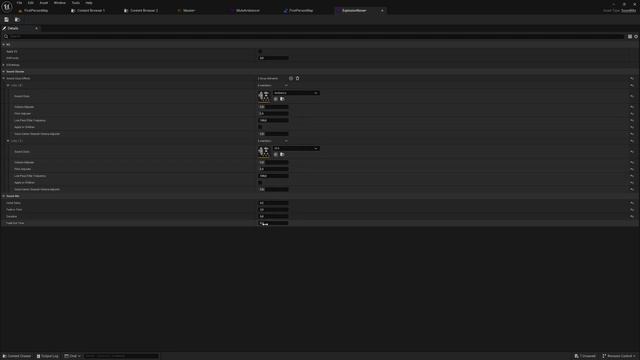Click the console command input field
This screenshot has height=360, width=640.
pos(121,356)
